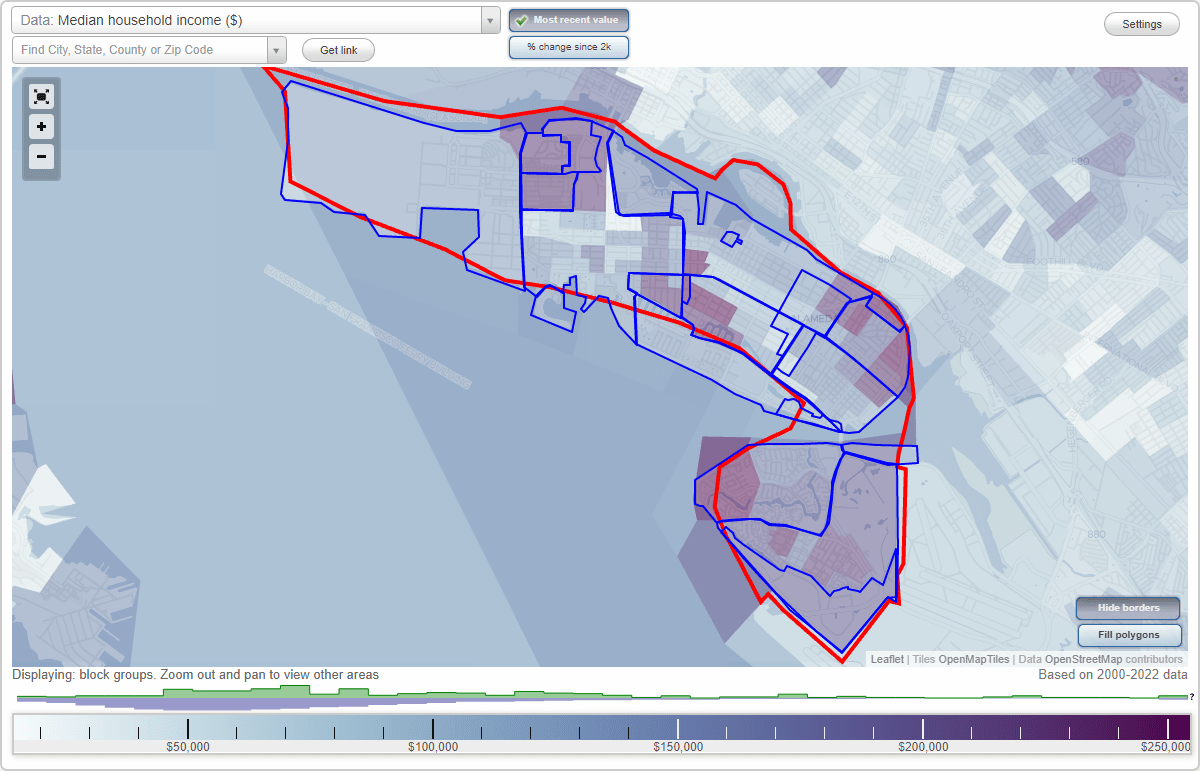Zoom in using the plus icon
Screen dimensions: 1200x771
[41, 127]
